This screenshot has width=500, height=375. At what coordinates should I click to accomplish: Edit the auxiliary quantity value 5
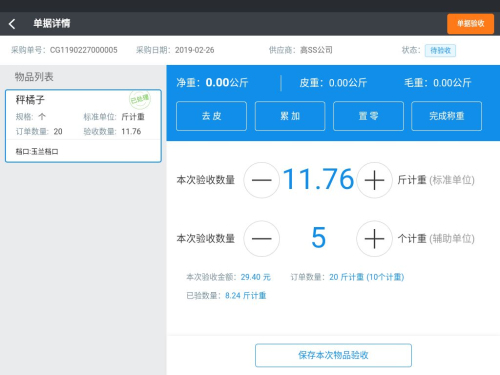point(318,238)
